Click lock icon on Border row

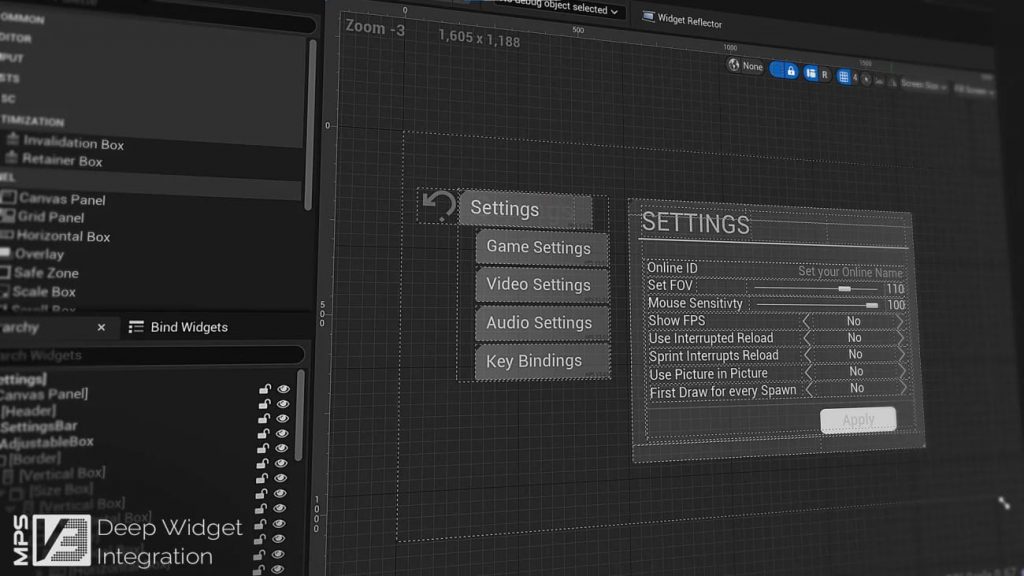(263, 463)
